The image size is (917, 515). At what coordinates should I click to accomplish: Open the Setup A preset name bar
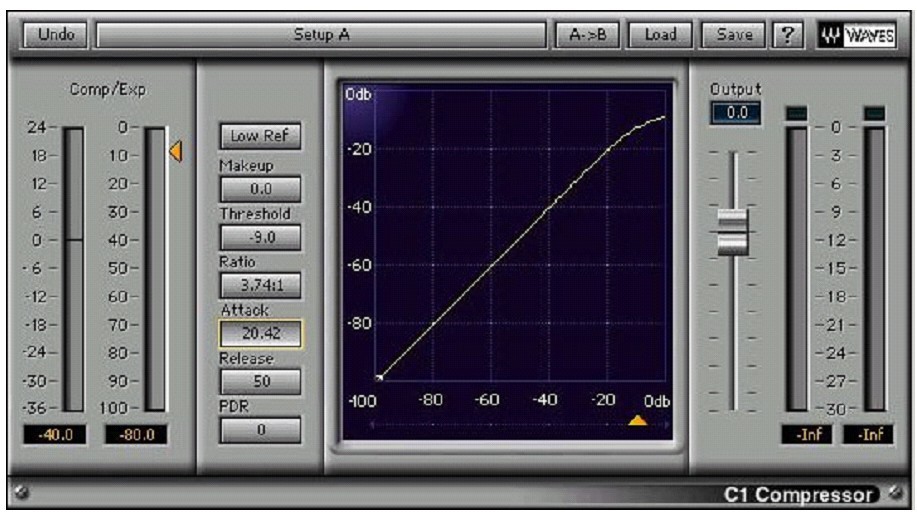(321, 34)
